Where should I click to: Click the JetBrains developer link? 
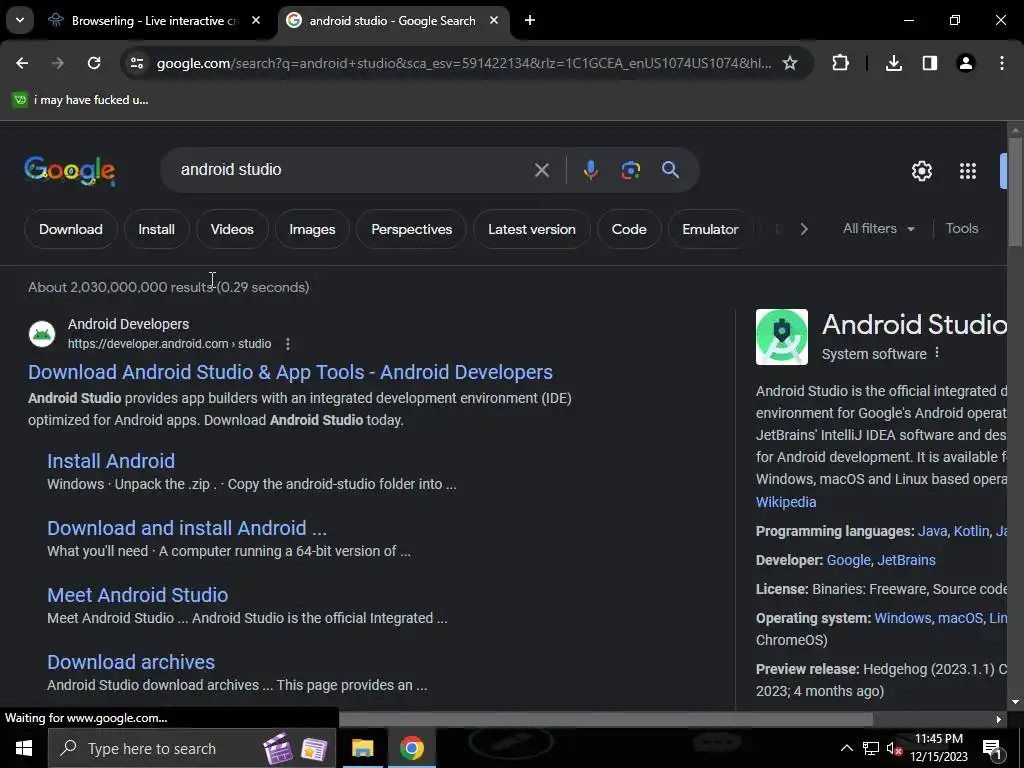pyautogui.click(x=906, y=560)
